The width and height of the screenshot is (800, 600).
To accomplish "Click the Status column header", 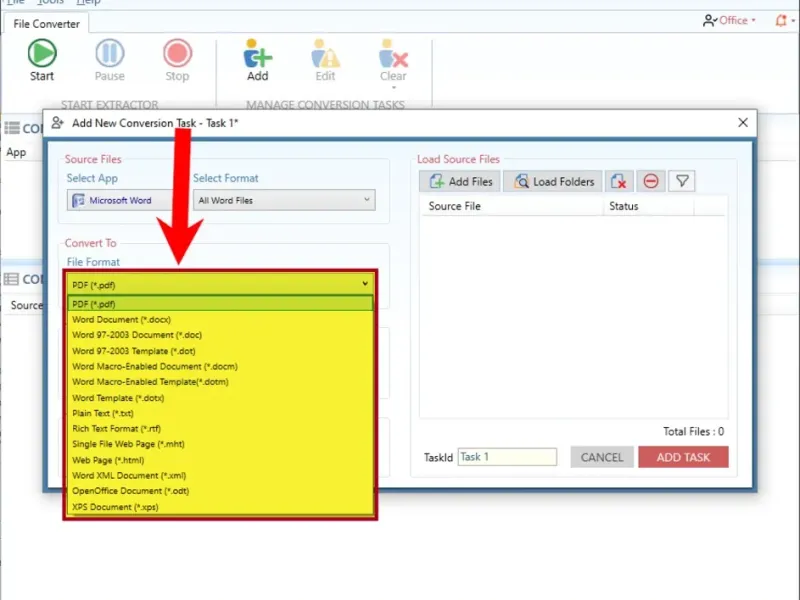I will (x=648, y=206).
